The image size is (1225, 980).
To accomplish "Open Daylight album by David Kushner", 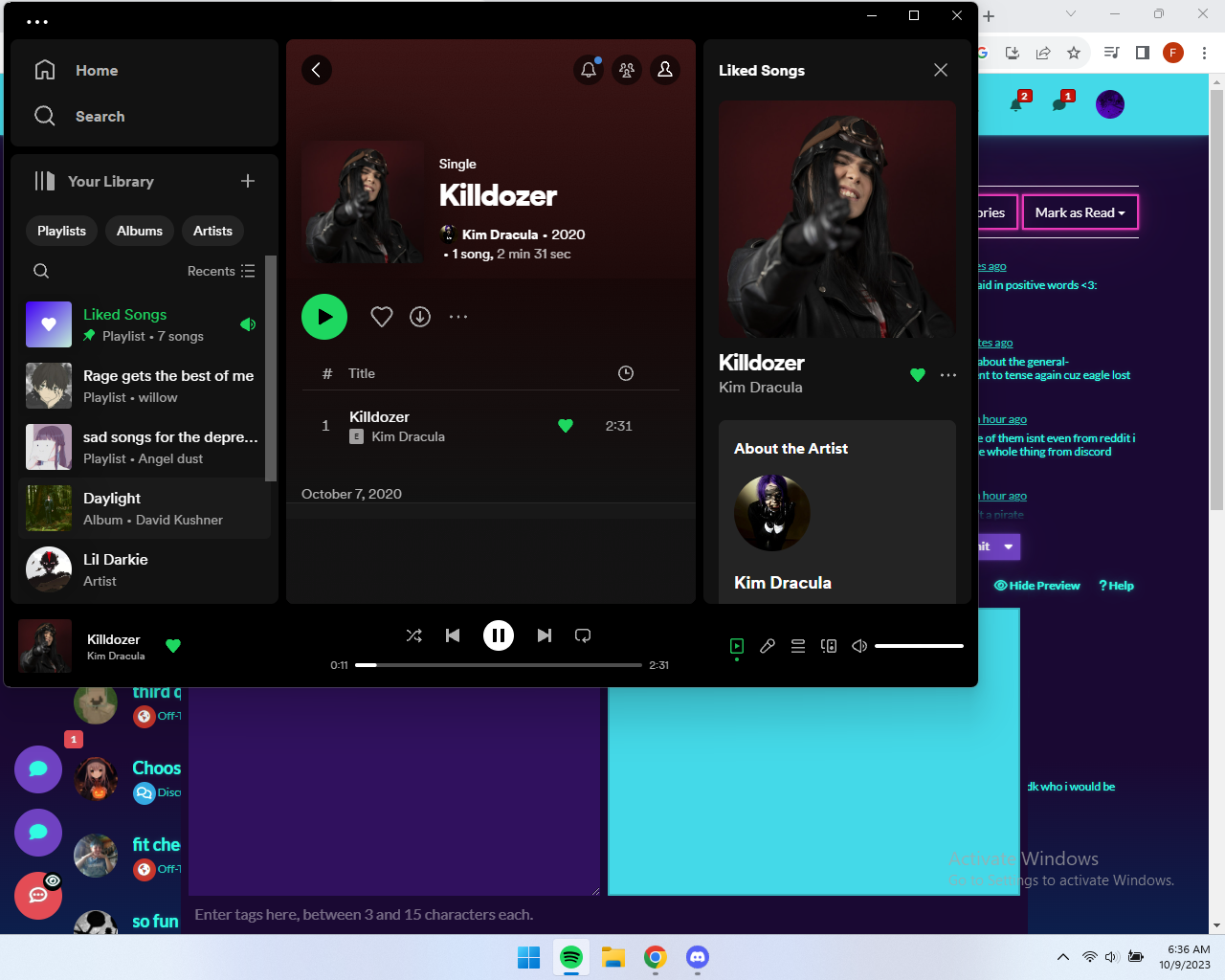I will 144,508.
